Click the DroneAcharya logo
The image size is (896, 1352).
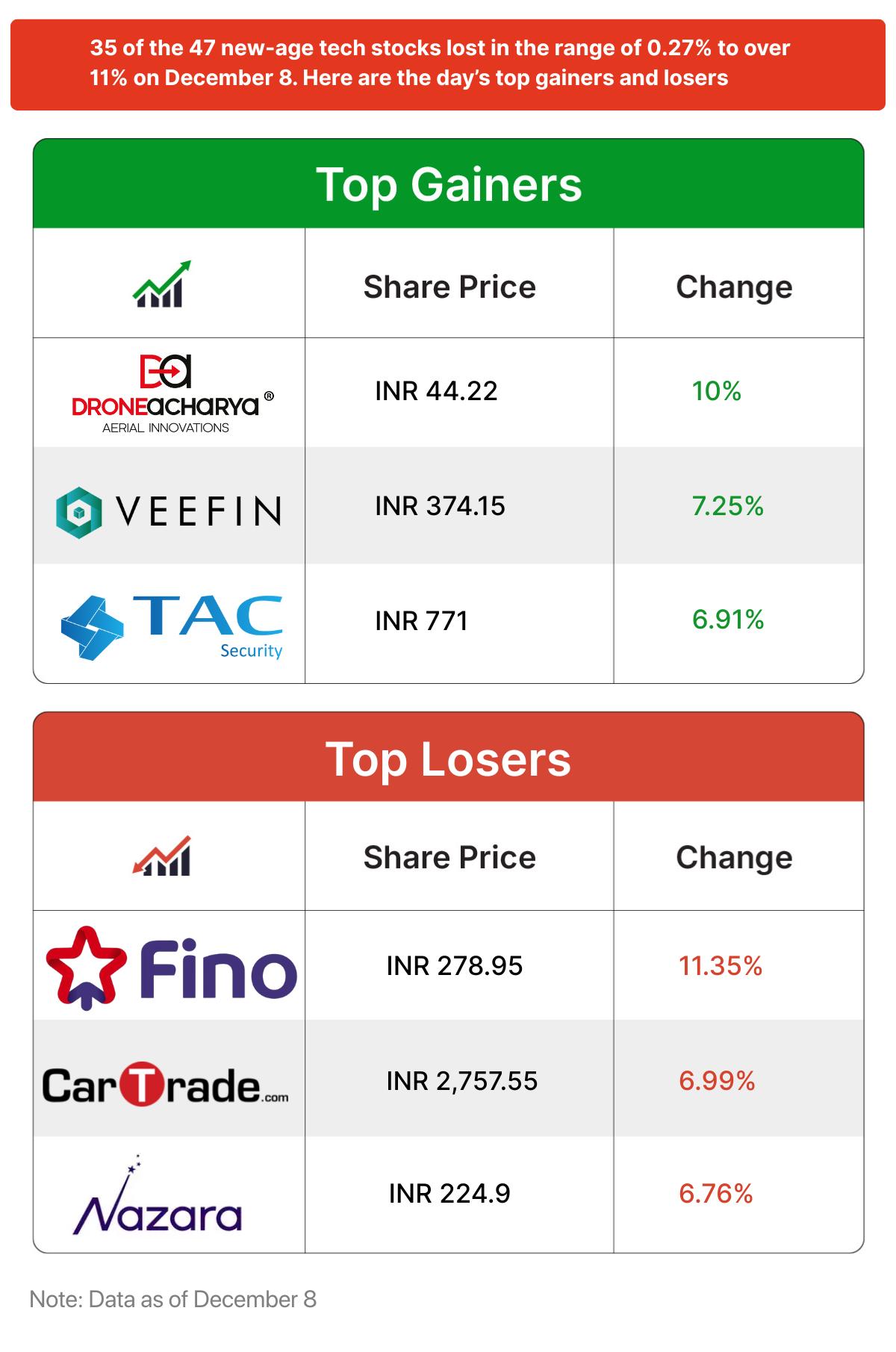[x=168, y=393]
